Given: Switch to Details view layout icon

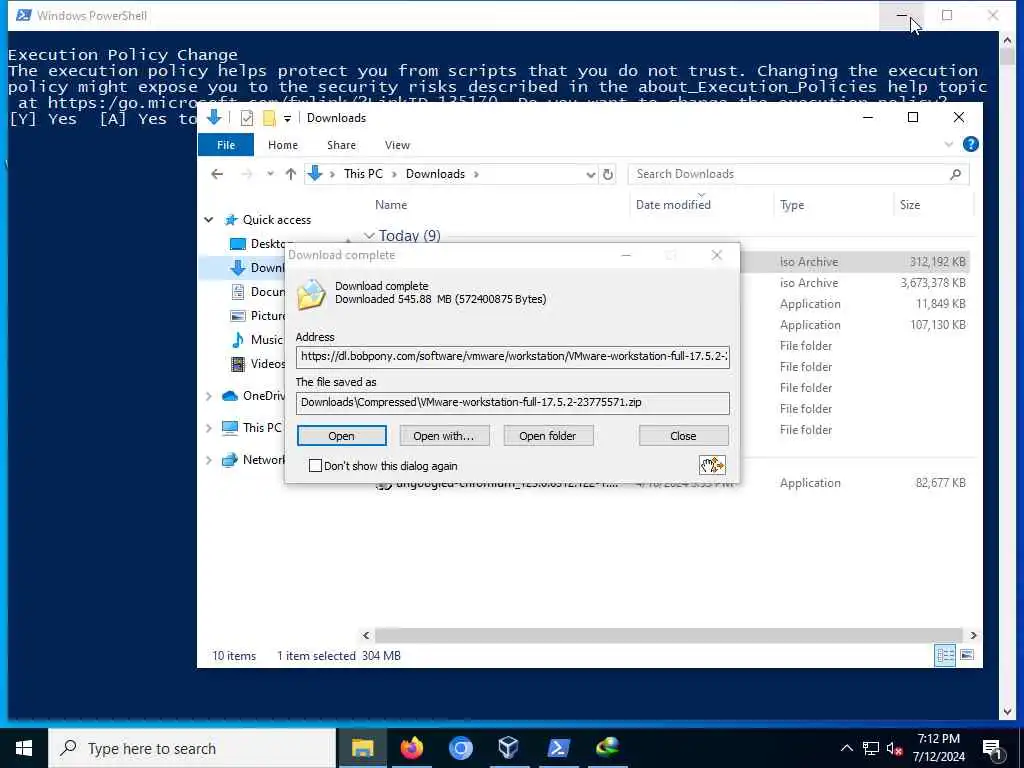Looking at the screenshot, I should click(x=945, y=656).
